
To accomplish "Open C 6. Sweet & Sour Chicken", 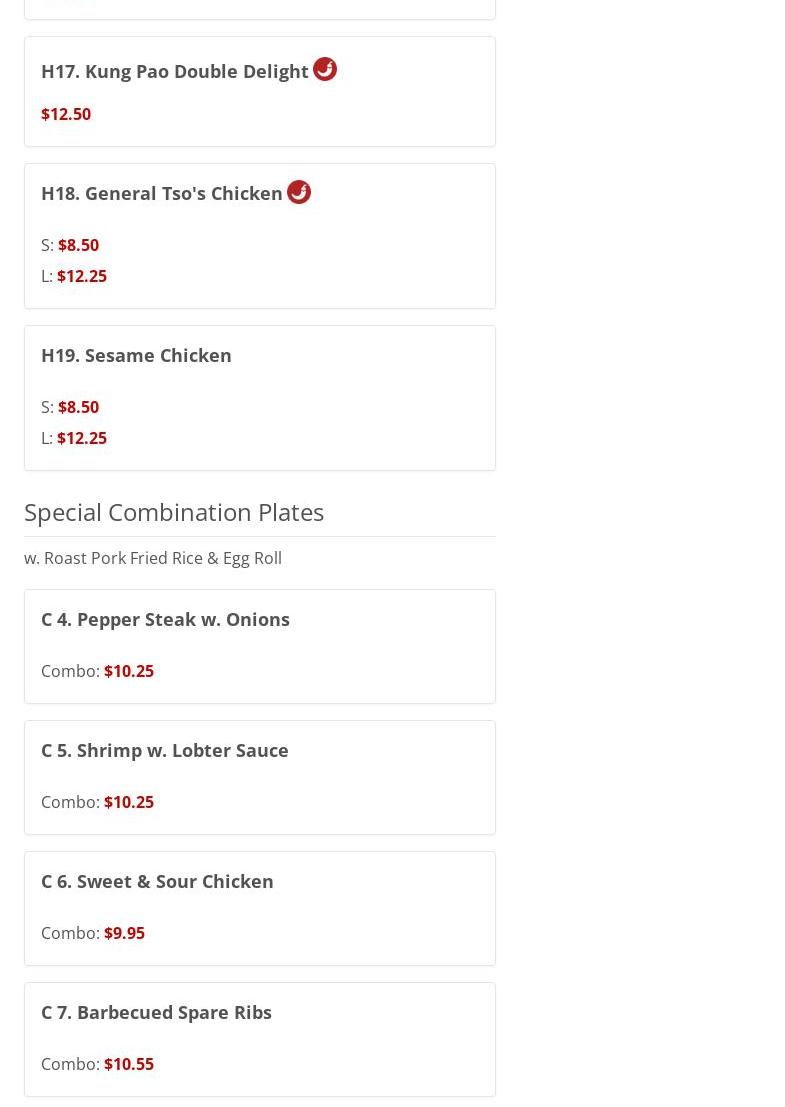I will [x=157, y=881].
